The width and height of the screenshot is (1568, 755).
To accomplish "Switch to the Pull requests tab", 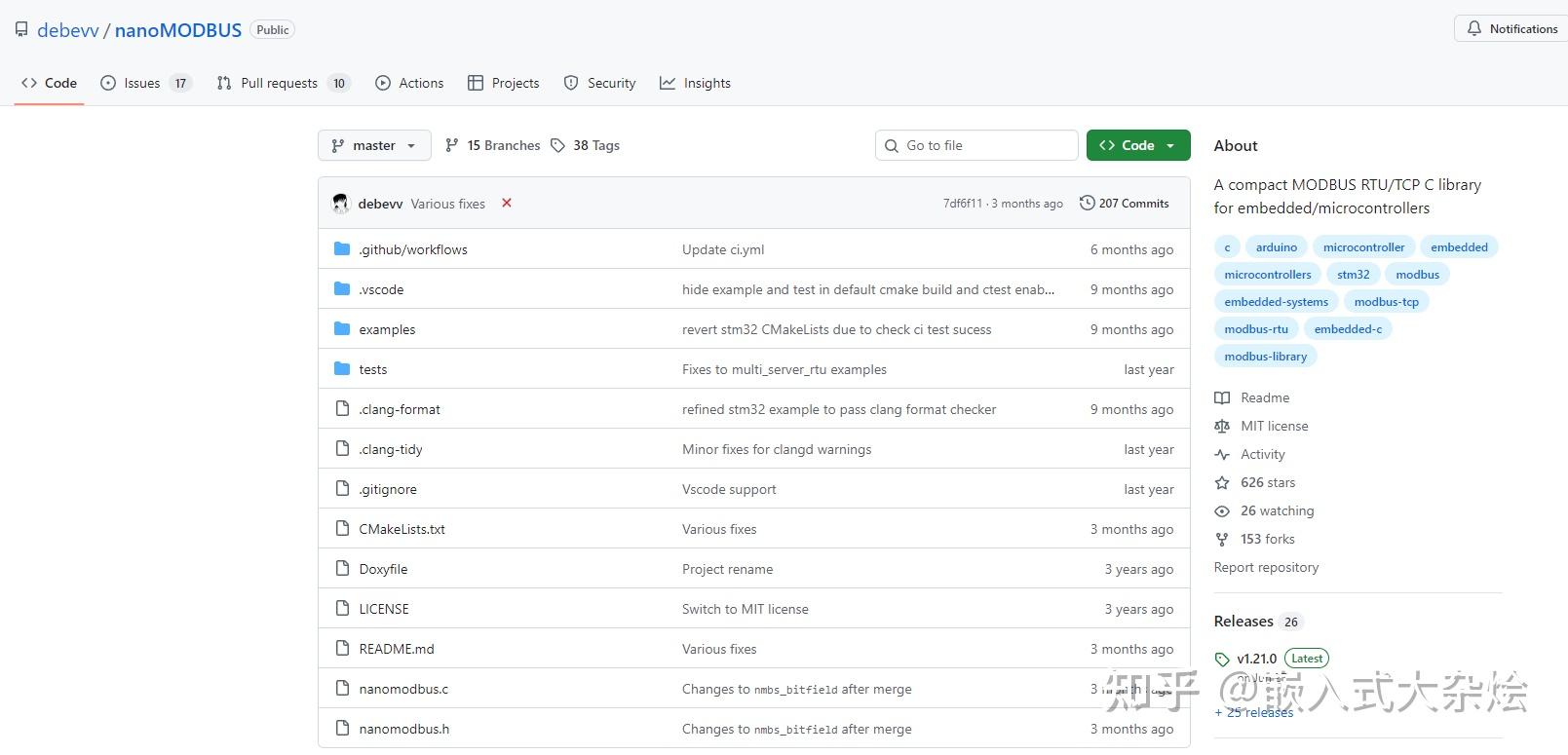I will 279,83.
